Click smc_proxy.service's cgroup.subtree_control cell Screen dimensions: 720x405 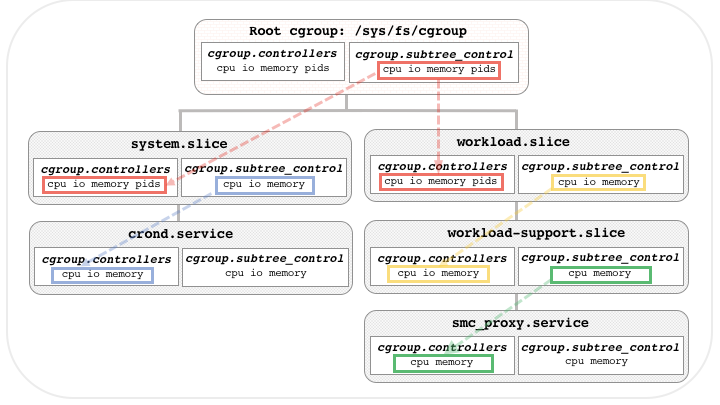point(600,354)
